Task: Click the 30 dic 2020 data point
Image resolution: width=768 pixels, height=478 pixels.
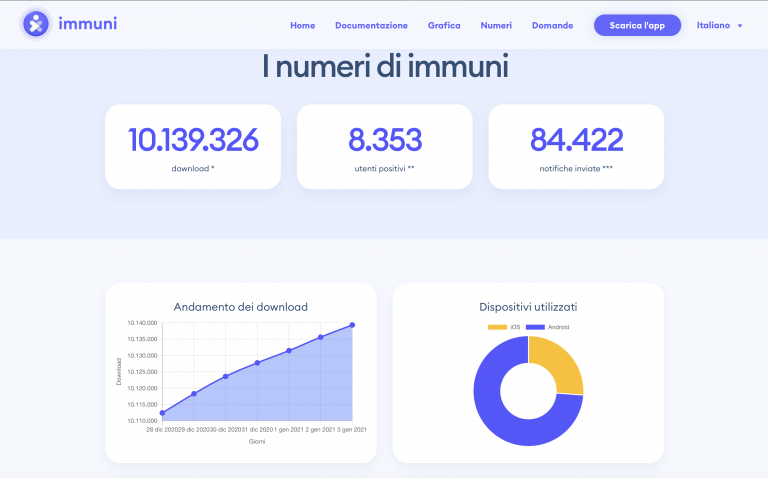Action: (226, 377)
